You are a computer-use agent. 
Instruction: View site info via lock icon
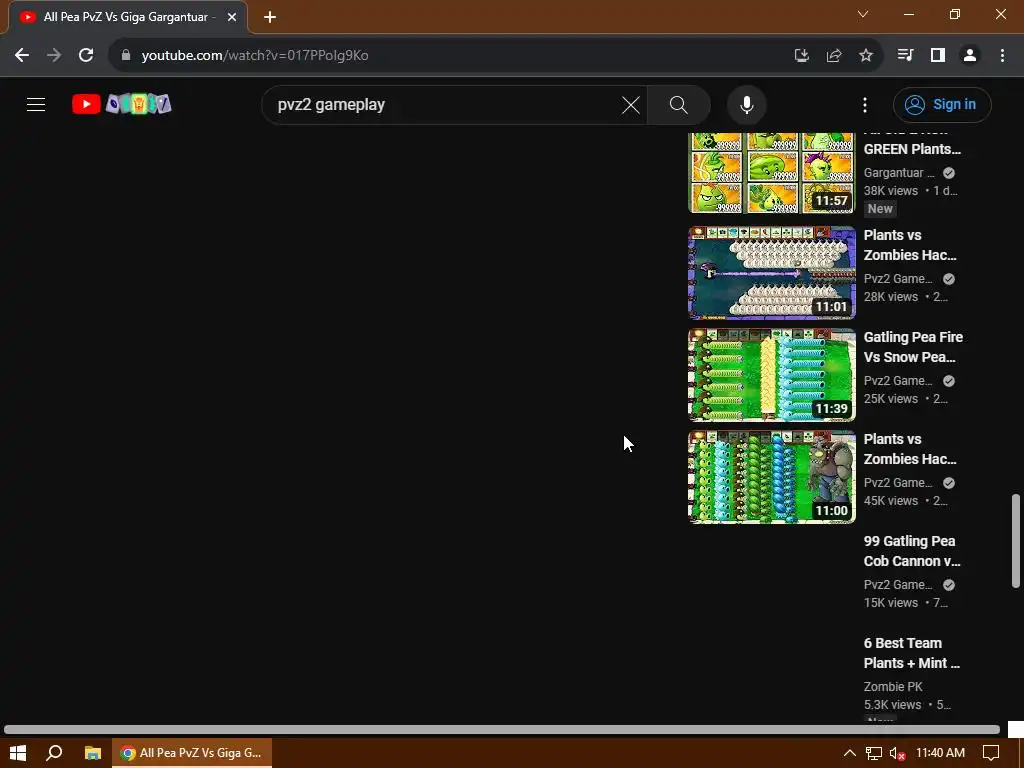click(126, 56)
